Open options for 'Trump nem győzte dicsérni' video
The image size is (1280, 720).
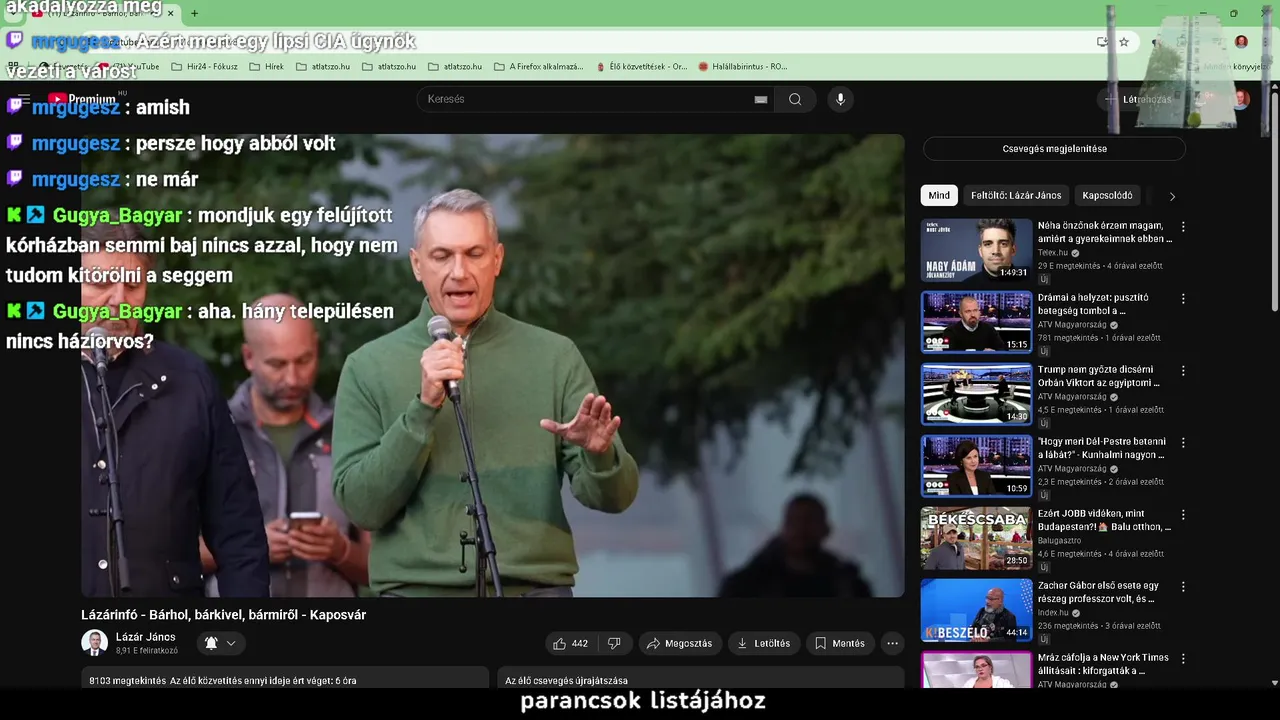(1183, 371)
